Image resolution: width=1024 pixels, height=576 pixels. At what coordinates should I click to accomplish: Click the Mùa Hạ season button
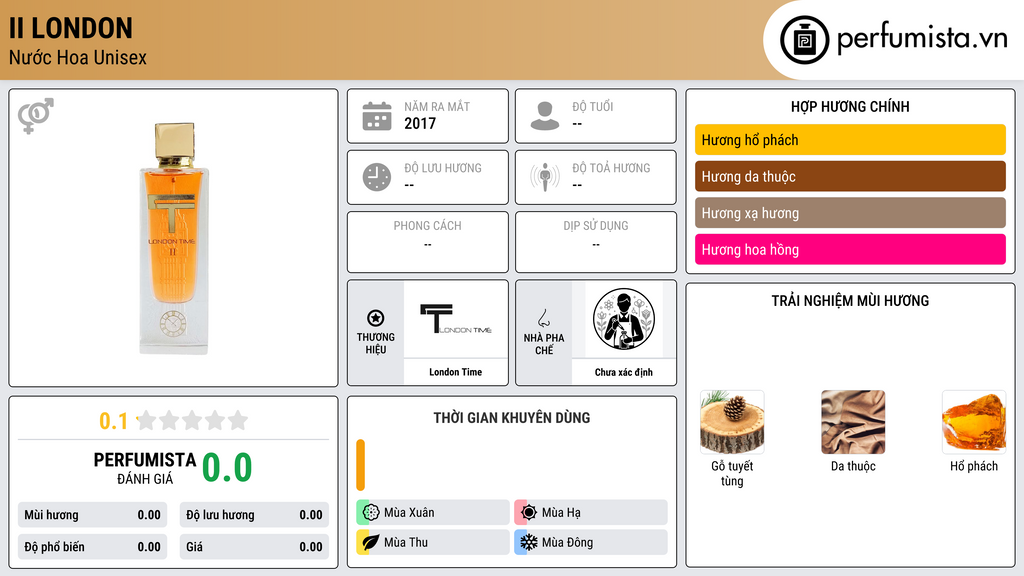click(591, 513)
